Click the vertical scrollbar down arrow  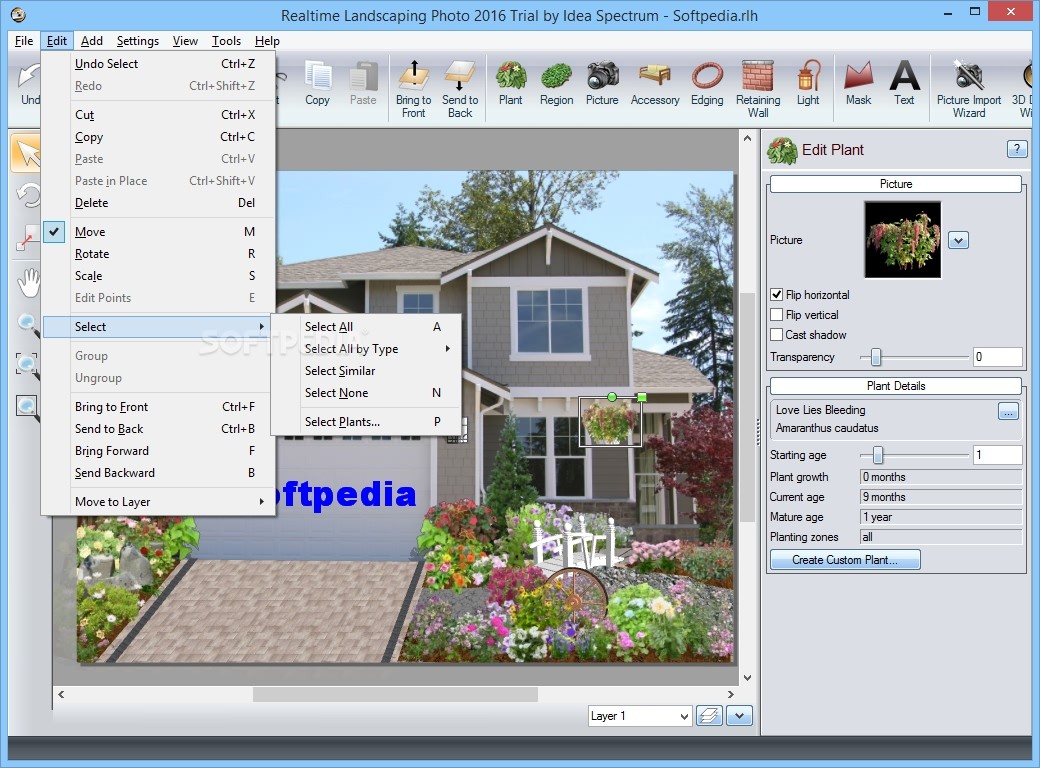pos(748,678)
